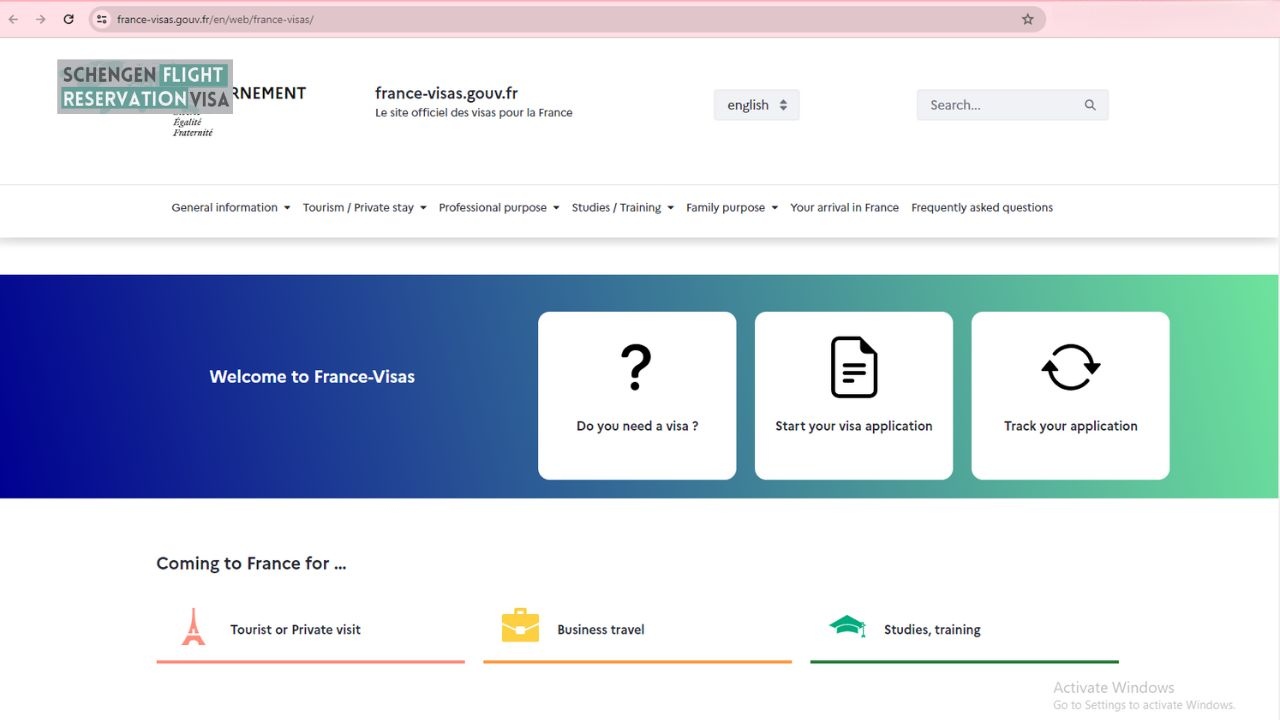Select the Do you need a visa ? label
This screenshot has width=1280, height=720.
637,426
